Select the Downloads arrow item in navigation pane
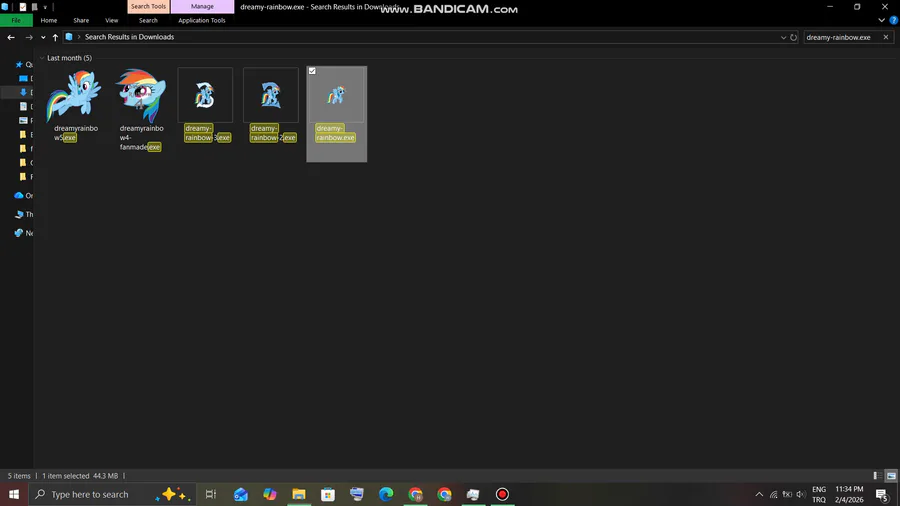Viewport: 900px width, 506px height. tap(24, 92)
